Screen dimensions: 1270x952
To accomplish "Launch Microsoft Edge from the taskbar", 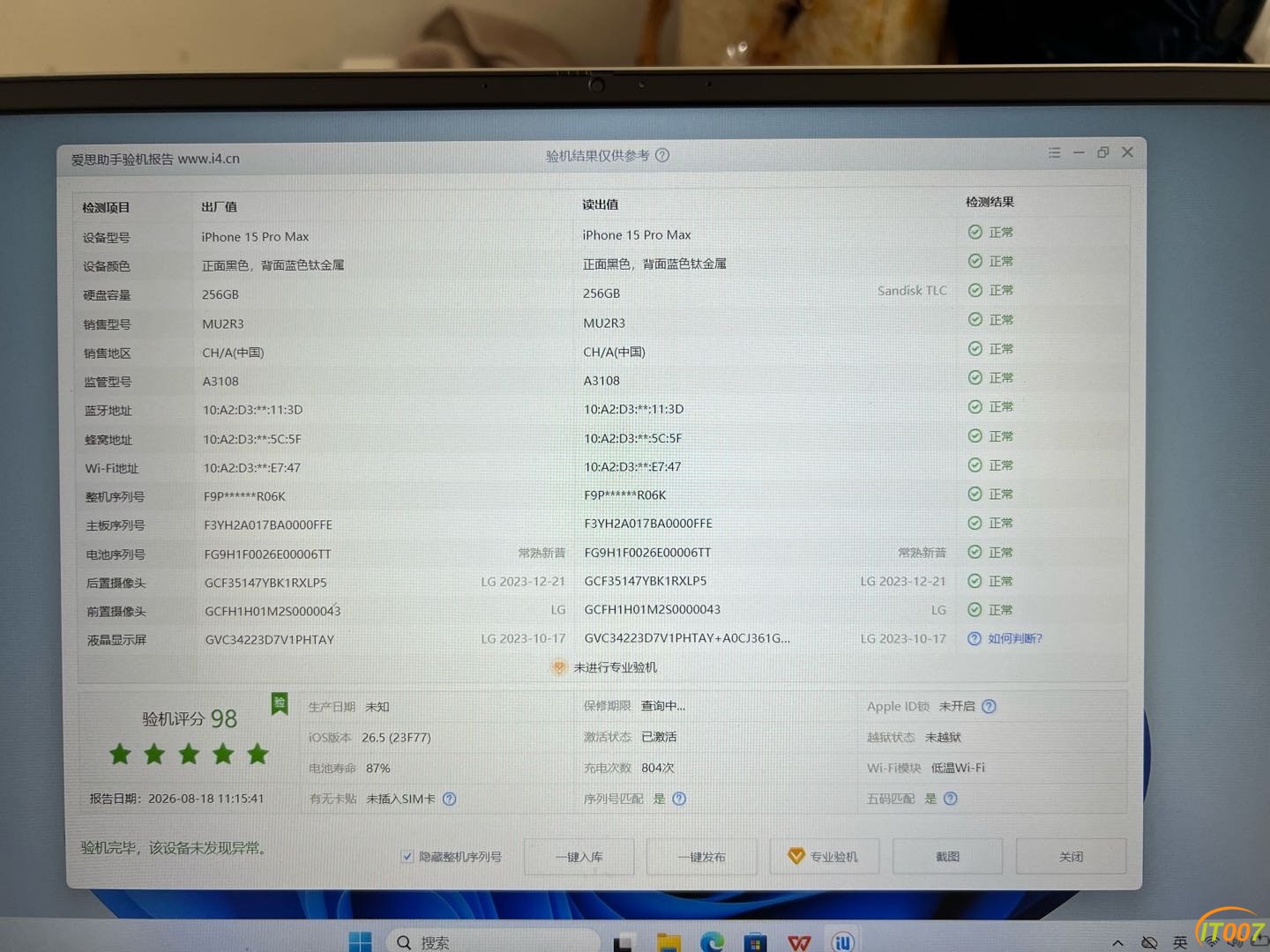I will [712, 942].
